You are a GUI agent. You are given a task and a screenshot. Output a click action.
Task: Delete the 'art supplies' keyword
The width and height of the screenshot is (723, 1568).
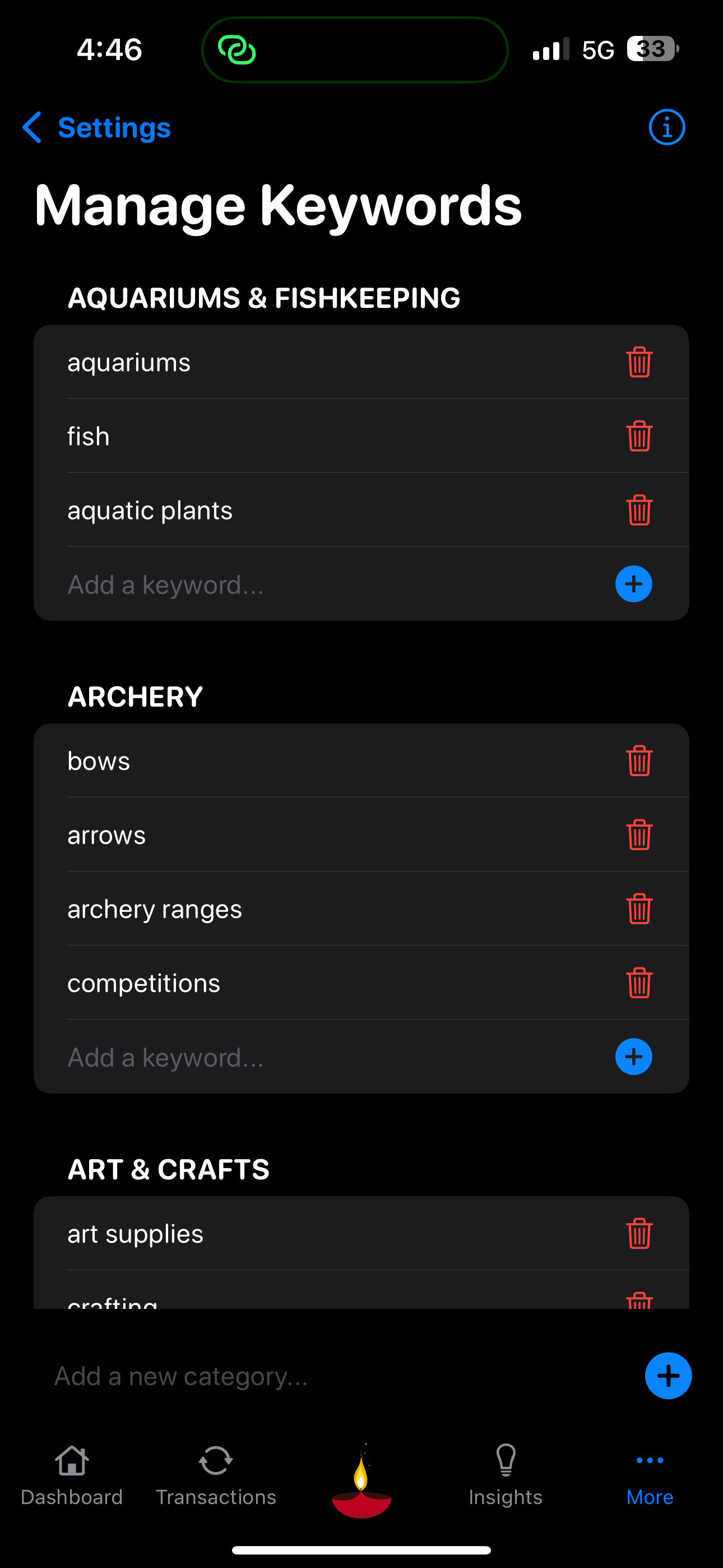pos(639,1233)
